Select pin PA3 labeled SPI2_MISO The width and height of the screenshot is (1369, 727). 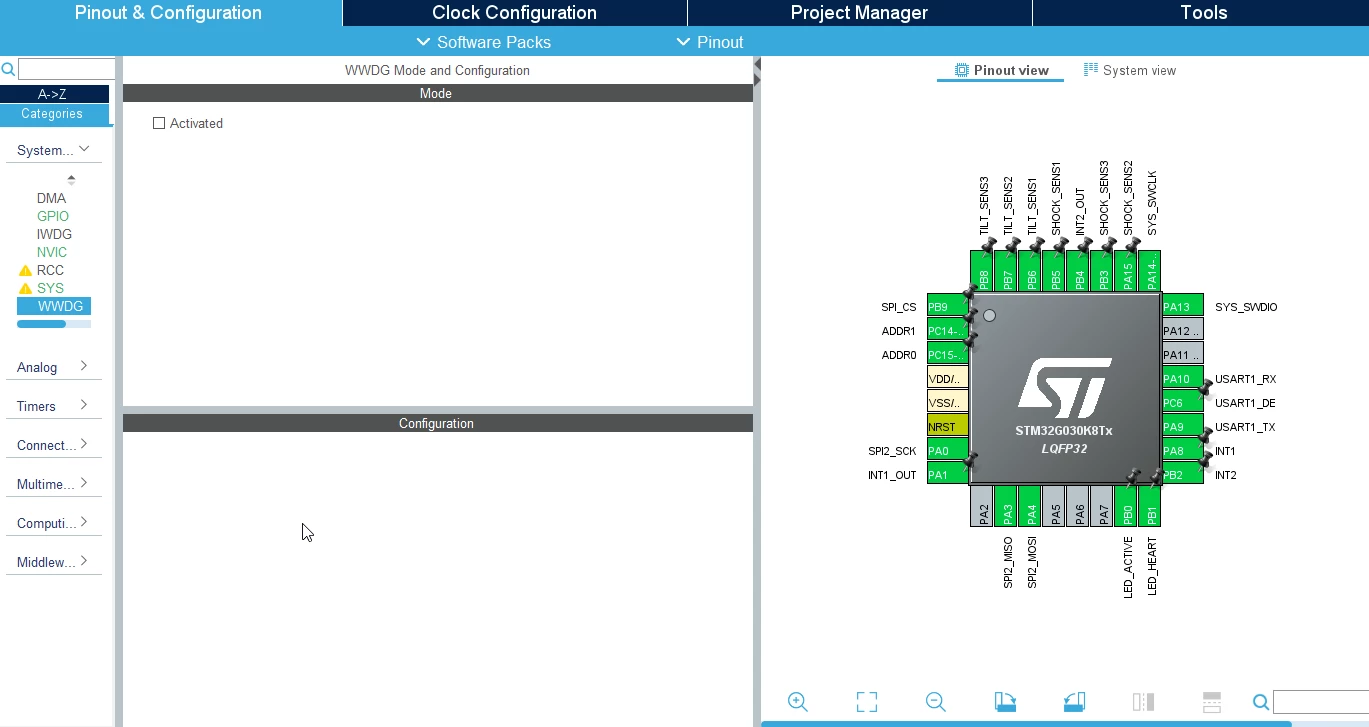coord(1006,506)
